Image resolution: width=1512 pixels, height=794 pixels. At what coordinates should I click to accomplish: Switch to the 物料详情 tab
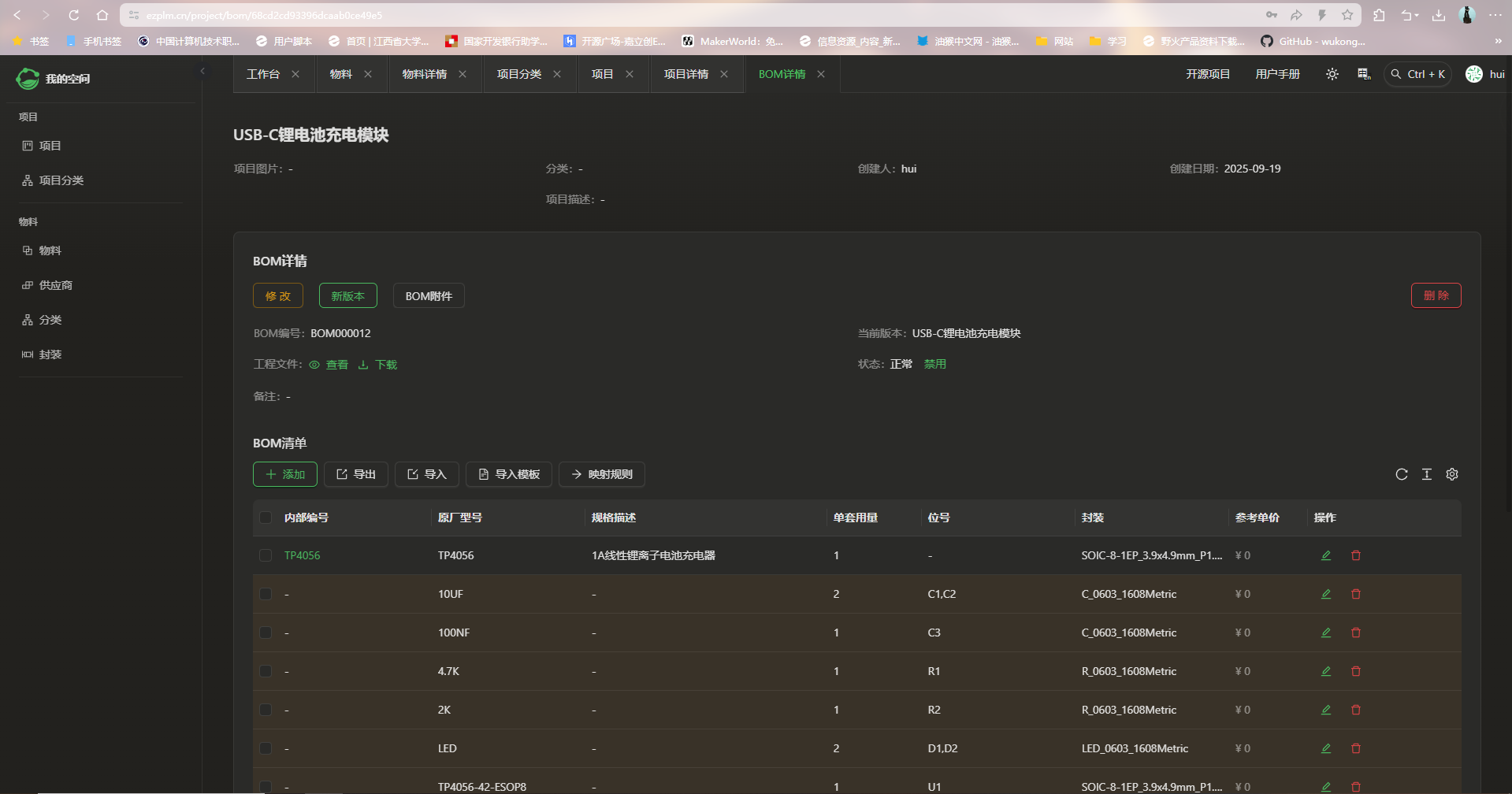pos(424,74)
